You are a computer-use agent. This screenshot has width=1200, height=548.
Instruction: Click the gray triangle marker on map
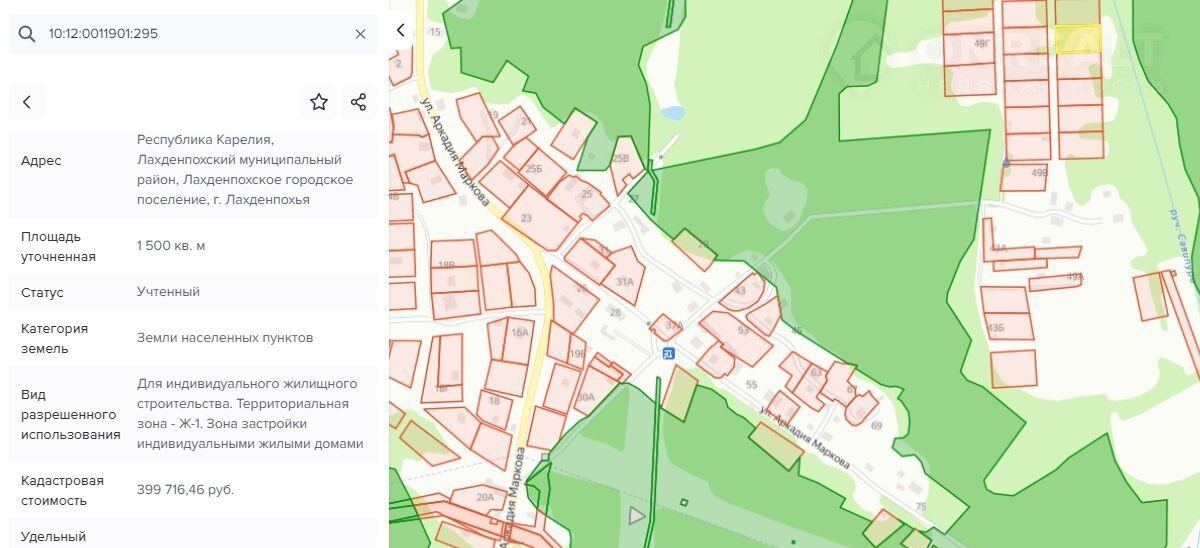coord(636,516)
